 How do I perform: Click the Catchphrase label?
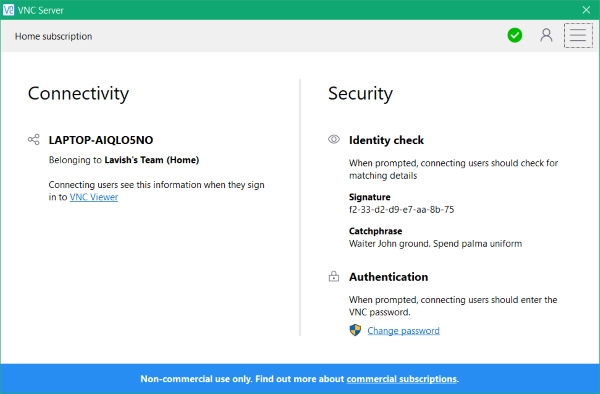point(375,231)
